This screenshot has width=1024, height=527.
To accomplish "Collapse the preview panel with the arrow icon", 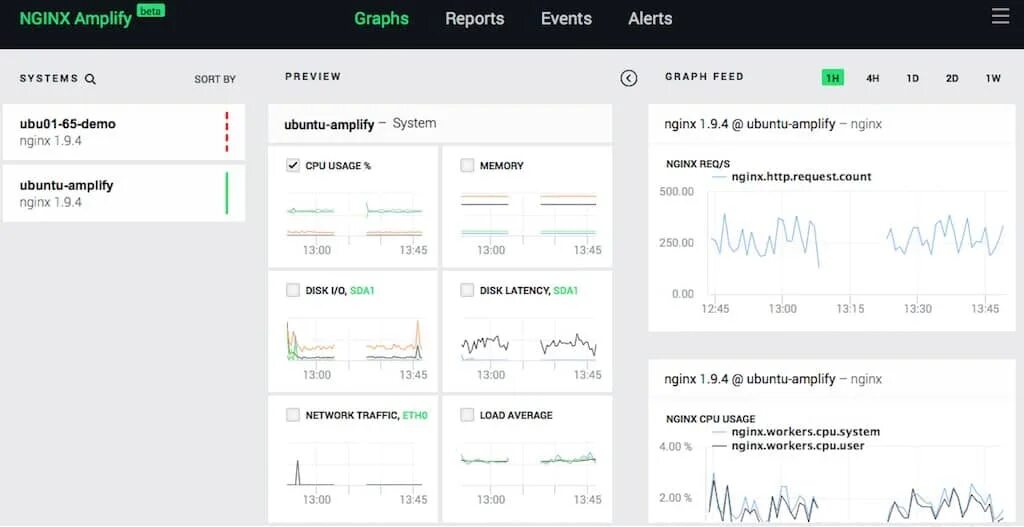I will (x=628, y=78).
